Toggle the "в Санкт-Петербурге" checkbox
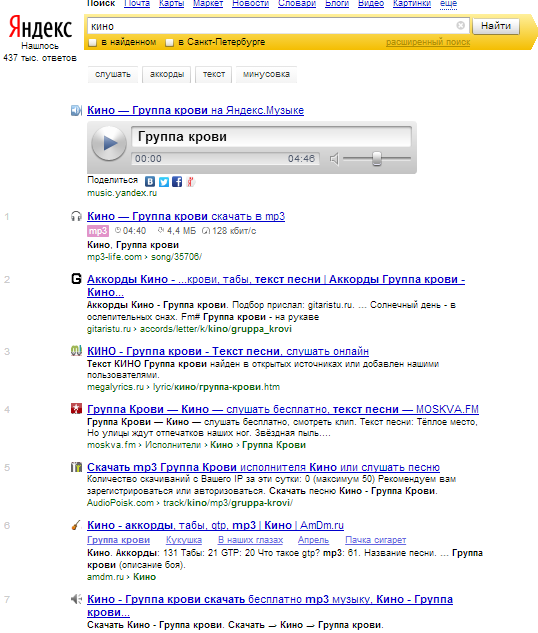This screenshot has height=633, width=538. tap(170, 42)
